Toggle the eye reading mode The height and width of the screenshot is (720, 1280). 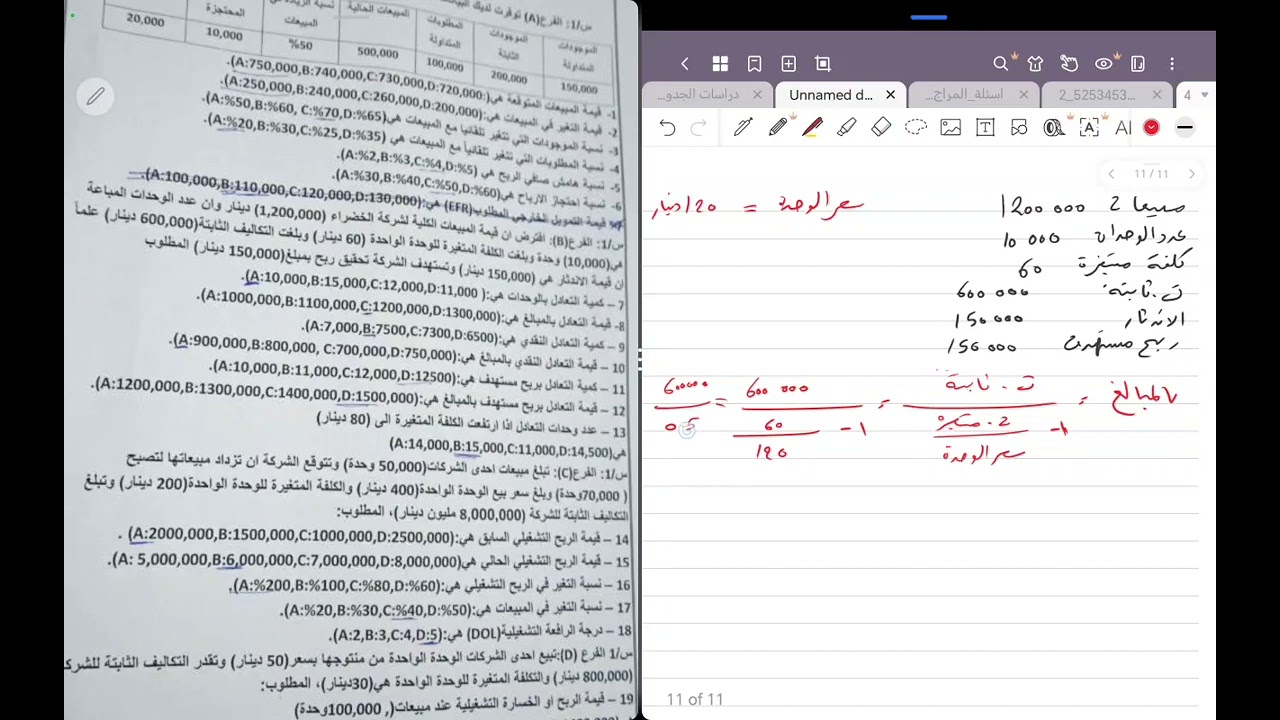coord(1104,64)
